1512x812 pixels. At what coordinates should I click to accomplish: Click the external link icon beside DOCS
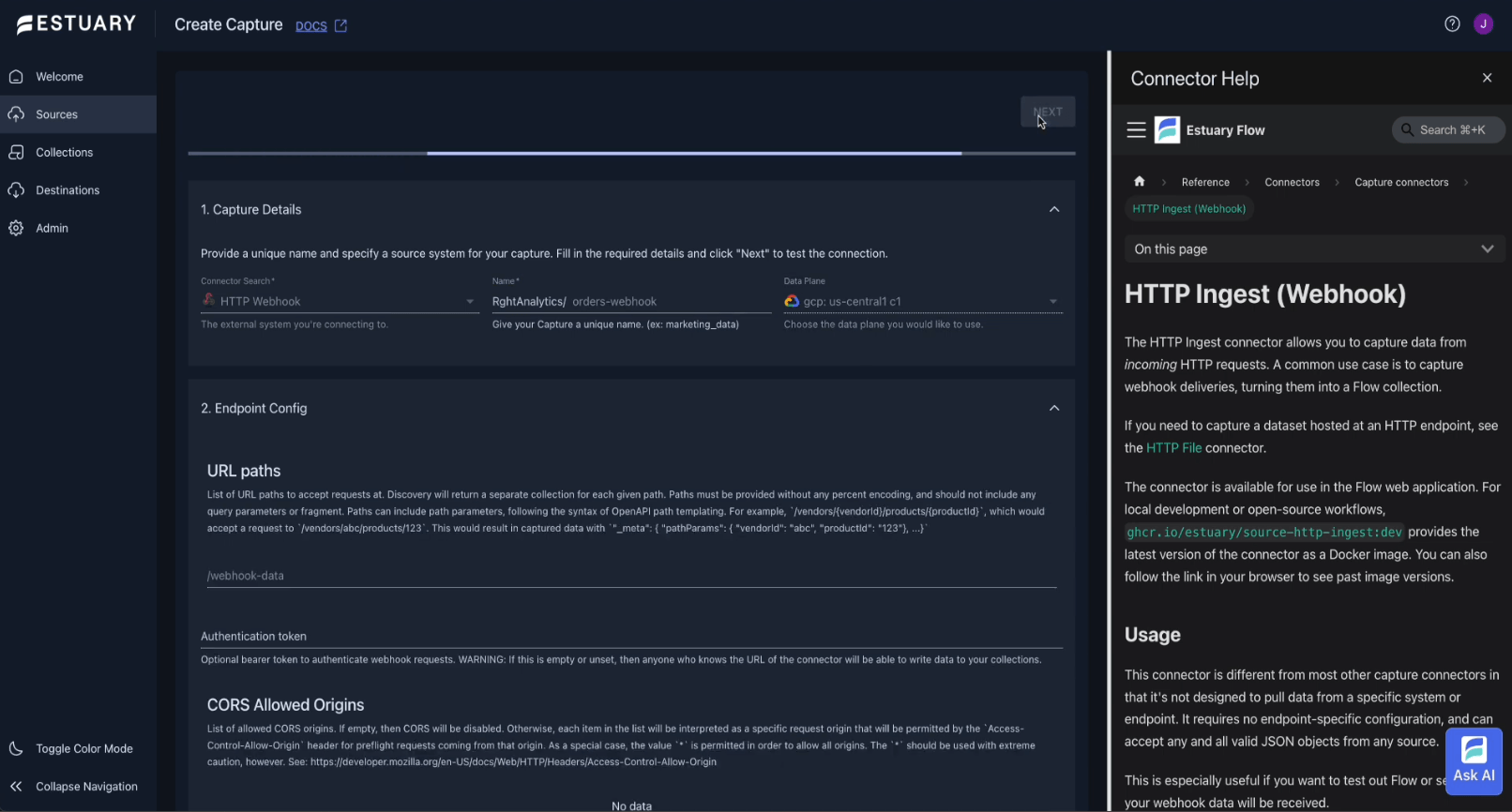coord(340,26)
